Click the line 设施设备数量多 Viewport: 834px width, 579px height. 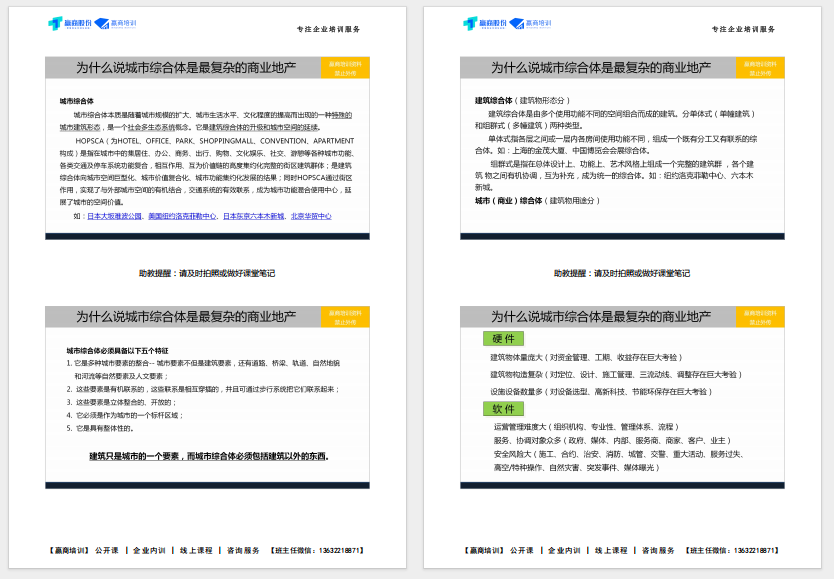601,391
